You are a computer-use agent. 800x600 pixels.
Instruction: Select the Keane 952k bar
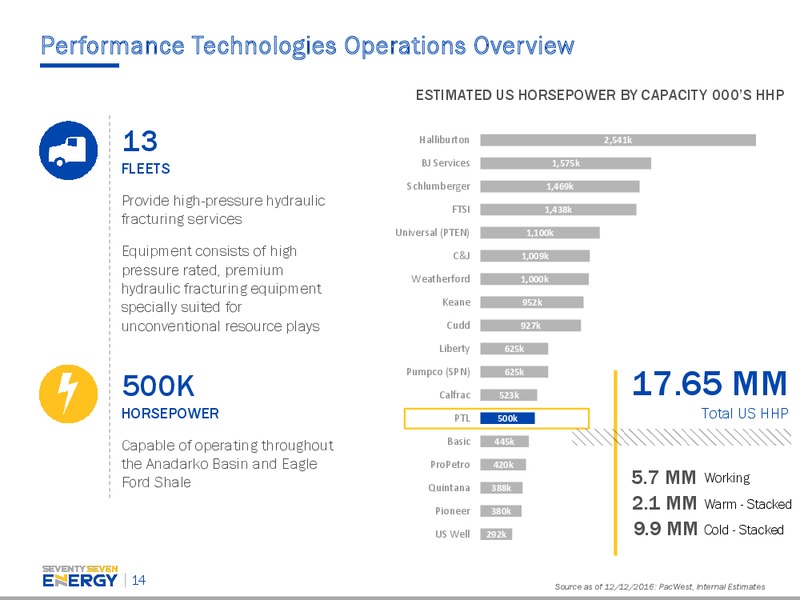tap(532, 303)
